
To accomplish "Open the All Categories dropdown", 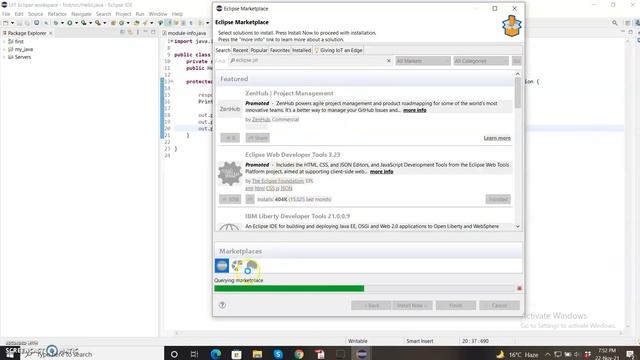I will pyautogui.click(x=481, y=61).
